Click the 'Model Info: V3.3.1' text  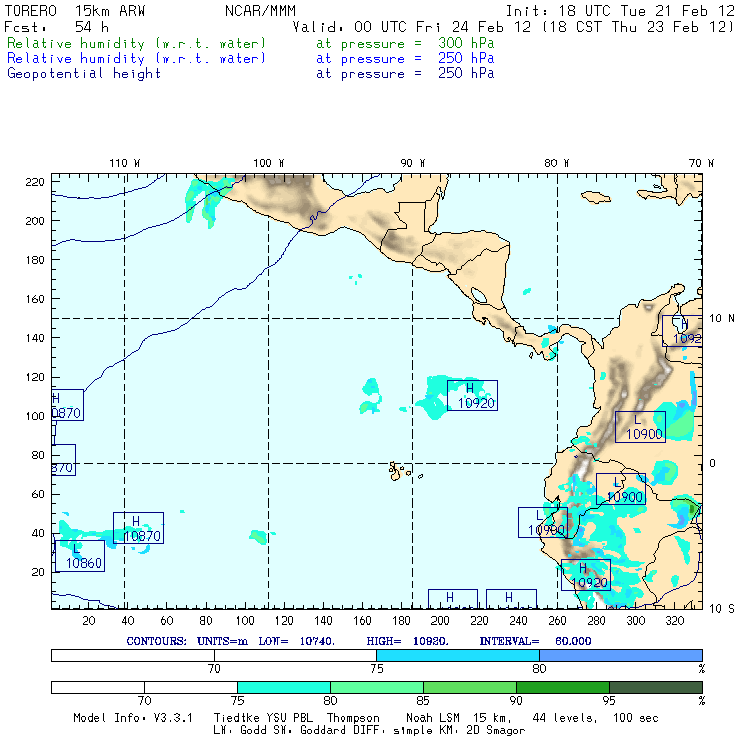(133, 718)
